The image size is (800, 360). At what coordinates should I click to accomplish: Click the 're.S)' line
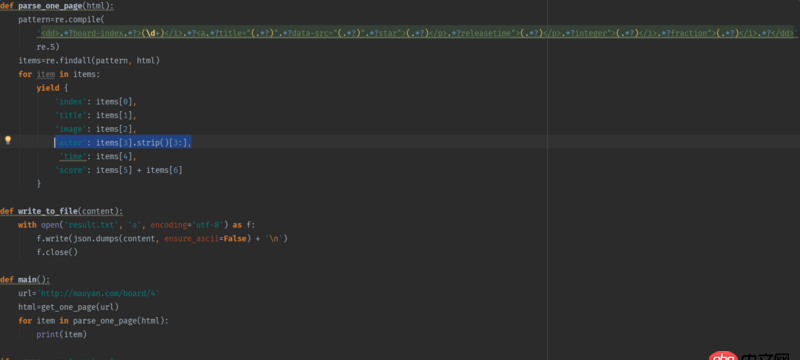click(48, 47)
